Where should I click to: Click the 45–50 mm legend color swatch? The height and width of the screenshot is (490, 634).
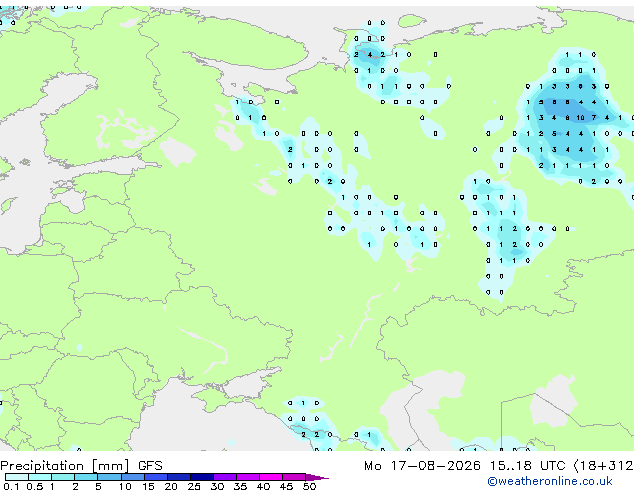(x=294, y=477)
